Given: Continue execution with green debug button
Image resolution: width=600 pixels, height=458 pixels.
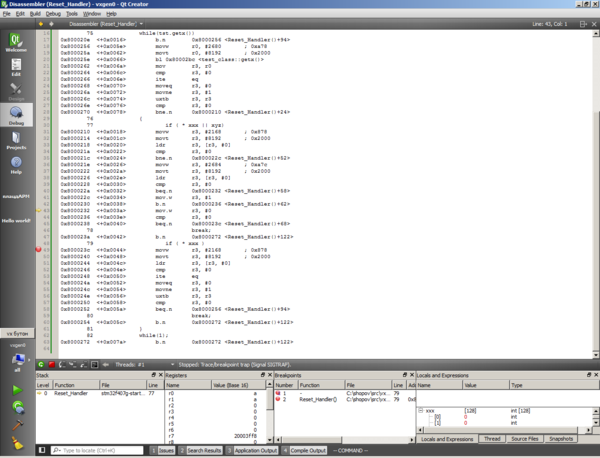Looking at the screenshot, I should click(x=41, y=365).
